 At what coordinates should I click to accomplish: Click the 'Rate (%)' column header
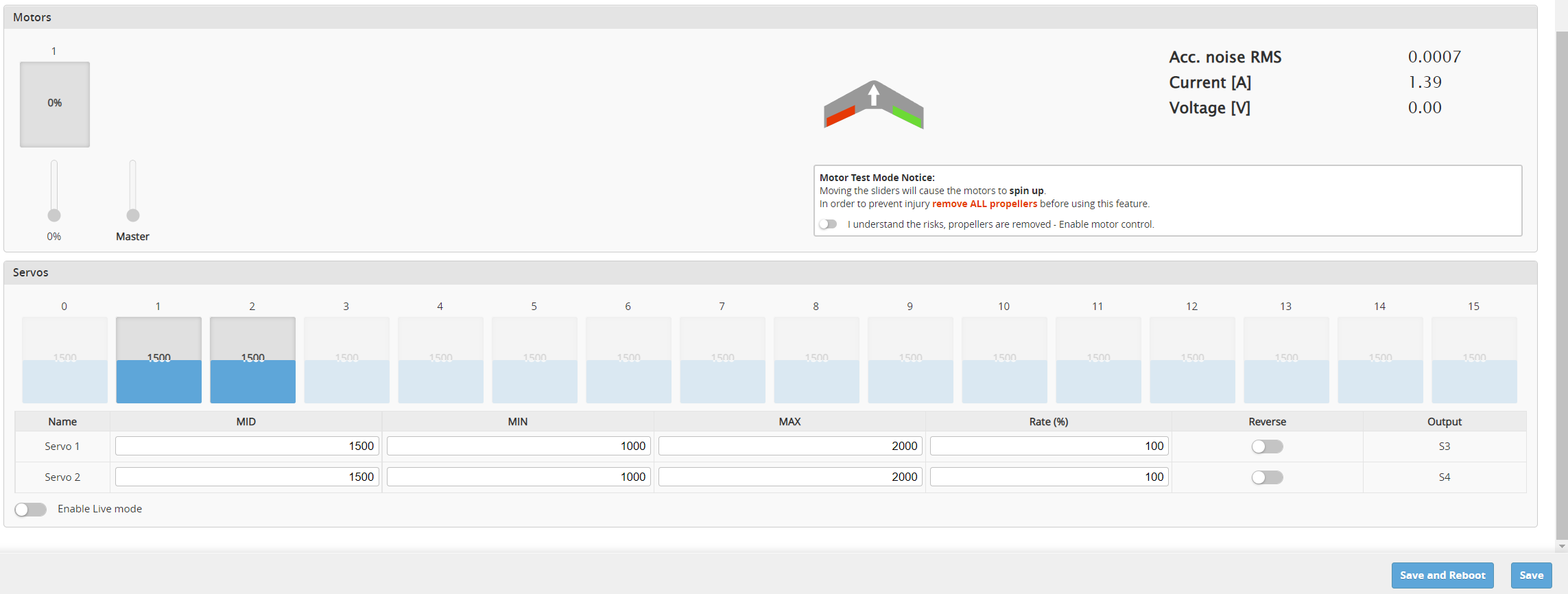click(1049, 422)
